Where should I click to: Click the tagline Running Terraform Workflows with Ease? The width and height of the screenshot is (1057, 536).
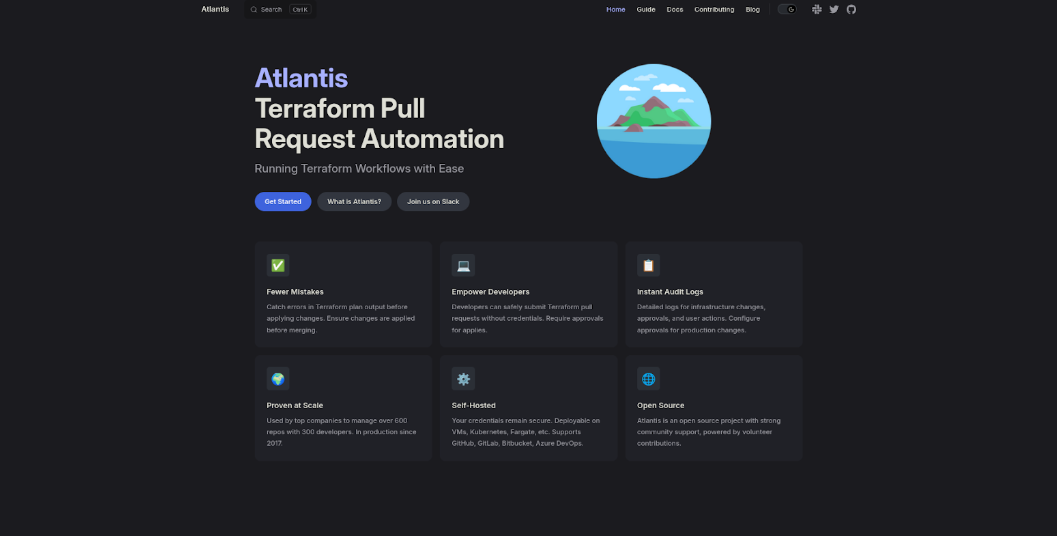[x=359, y=169]
